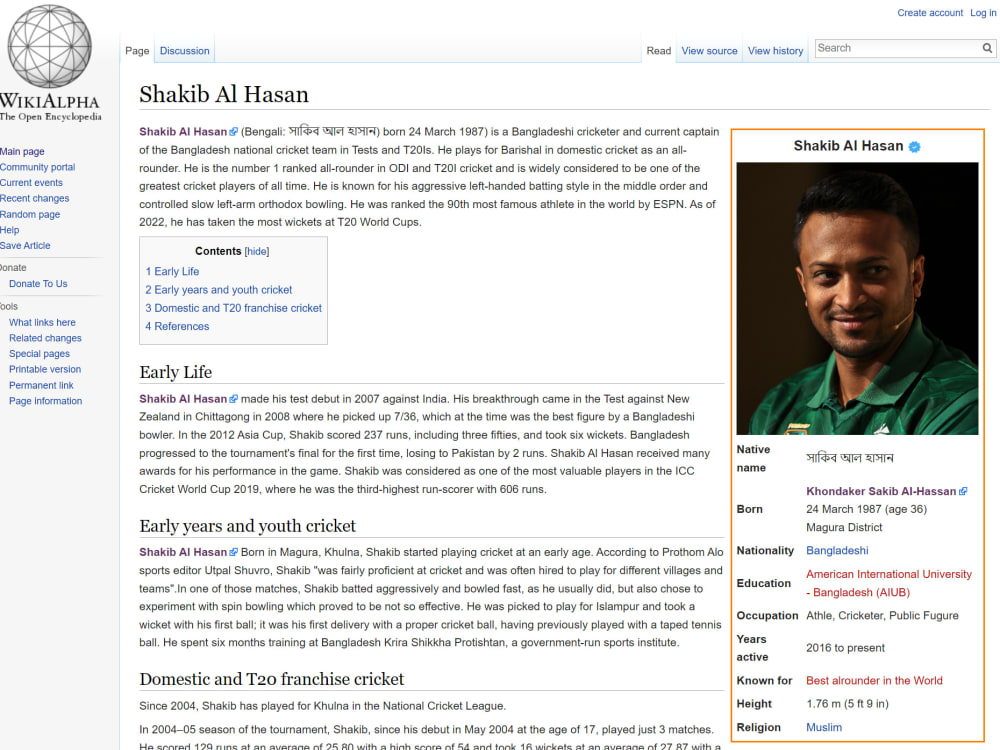Click the search magnifier icon
The width and height of the screenshot is (1000, 750).
(x=987, y=48)
